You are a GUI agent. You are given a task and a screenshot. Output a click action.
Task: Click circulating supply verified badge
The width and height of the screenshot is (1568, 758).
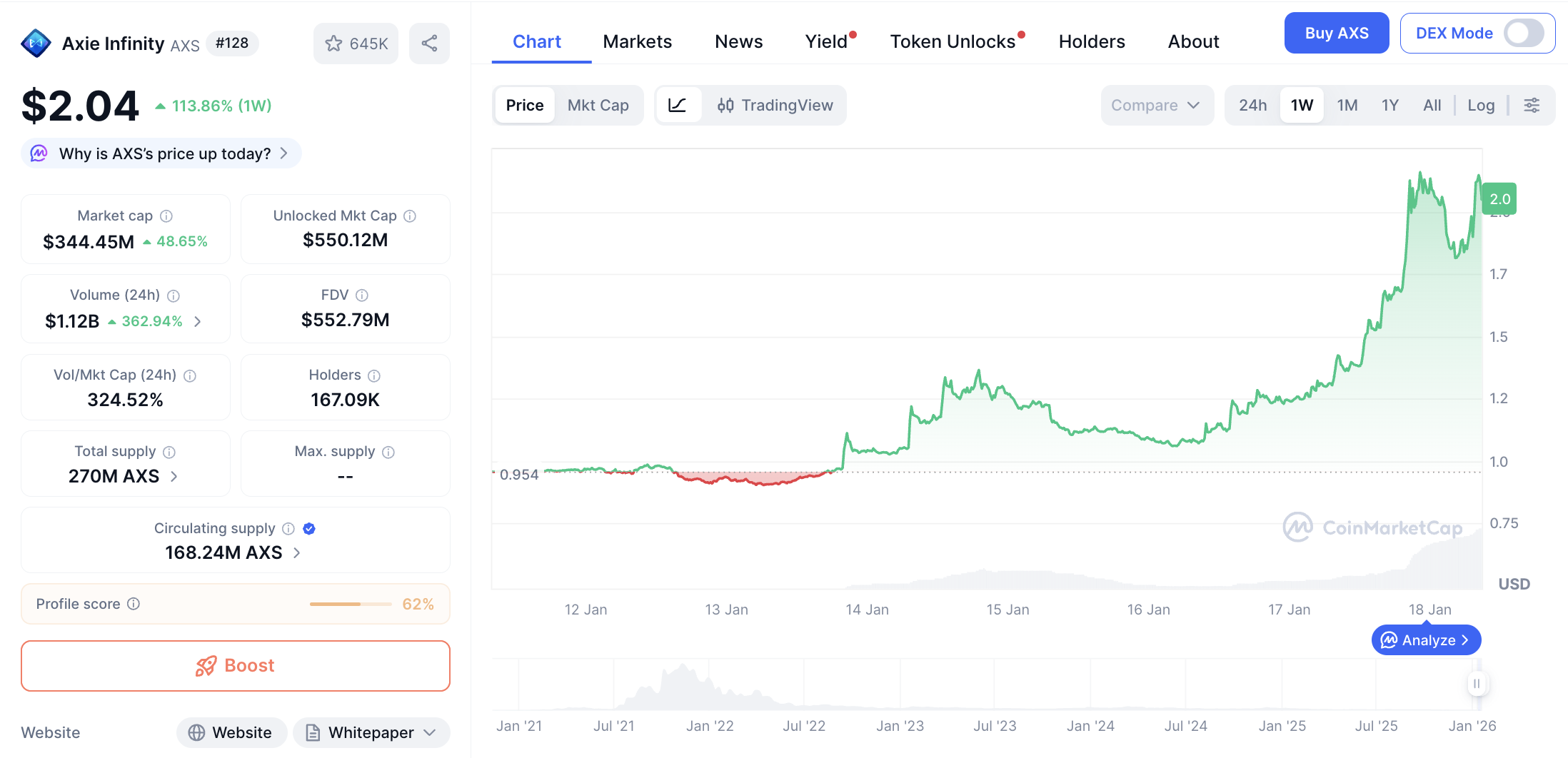(x=309, y=529)
